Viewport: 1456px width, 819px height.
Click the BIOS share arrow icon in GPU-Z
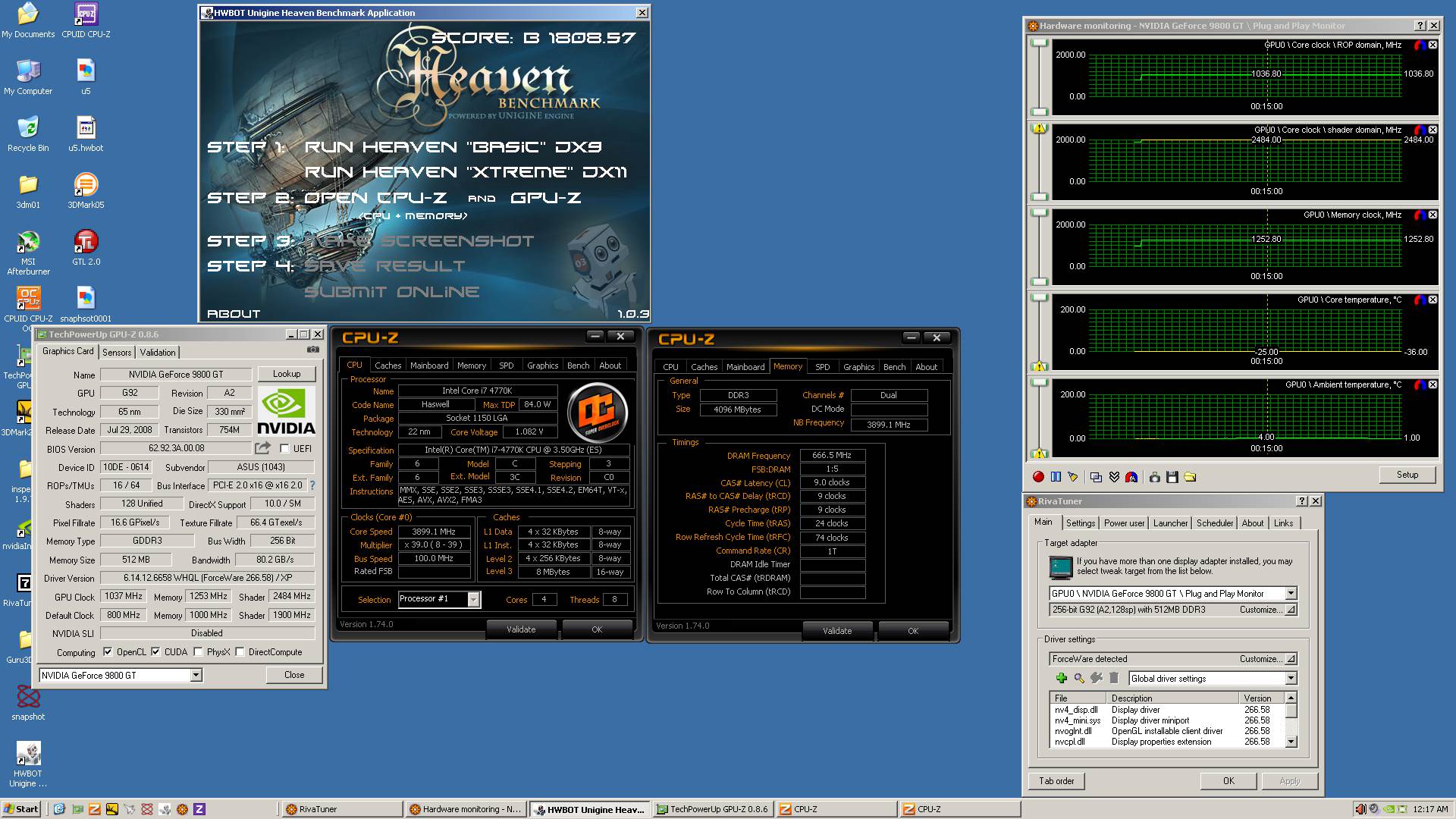pyautogui.click(x=262, y=448)
